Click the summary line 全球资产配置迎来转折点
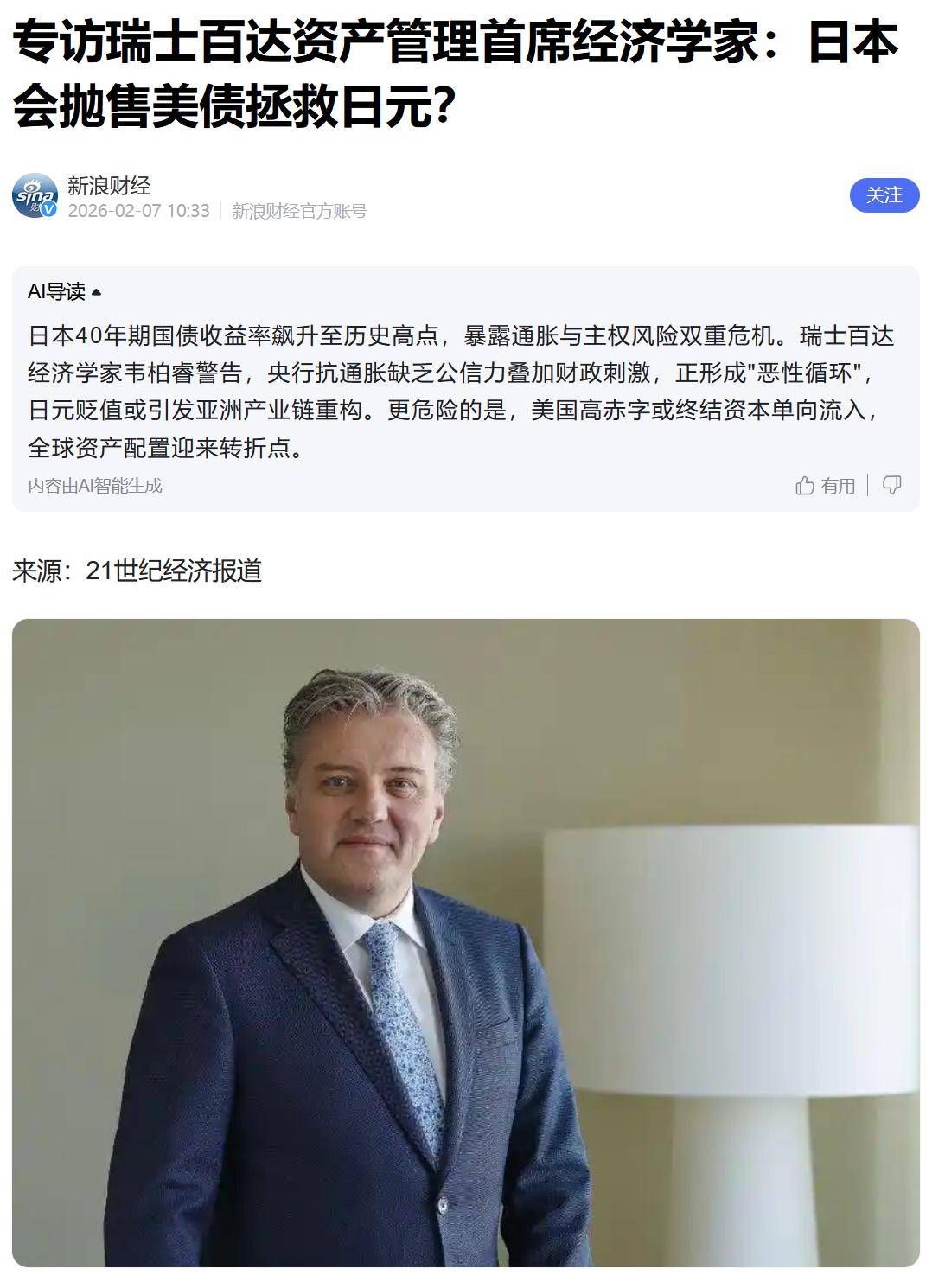Viewport: 945px width, 1288px height. click(168, 448)
